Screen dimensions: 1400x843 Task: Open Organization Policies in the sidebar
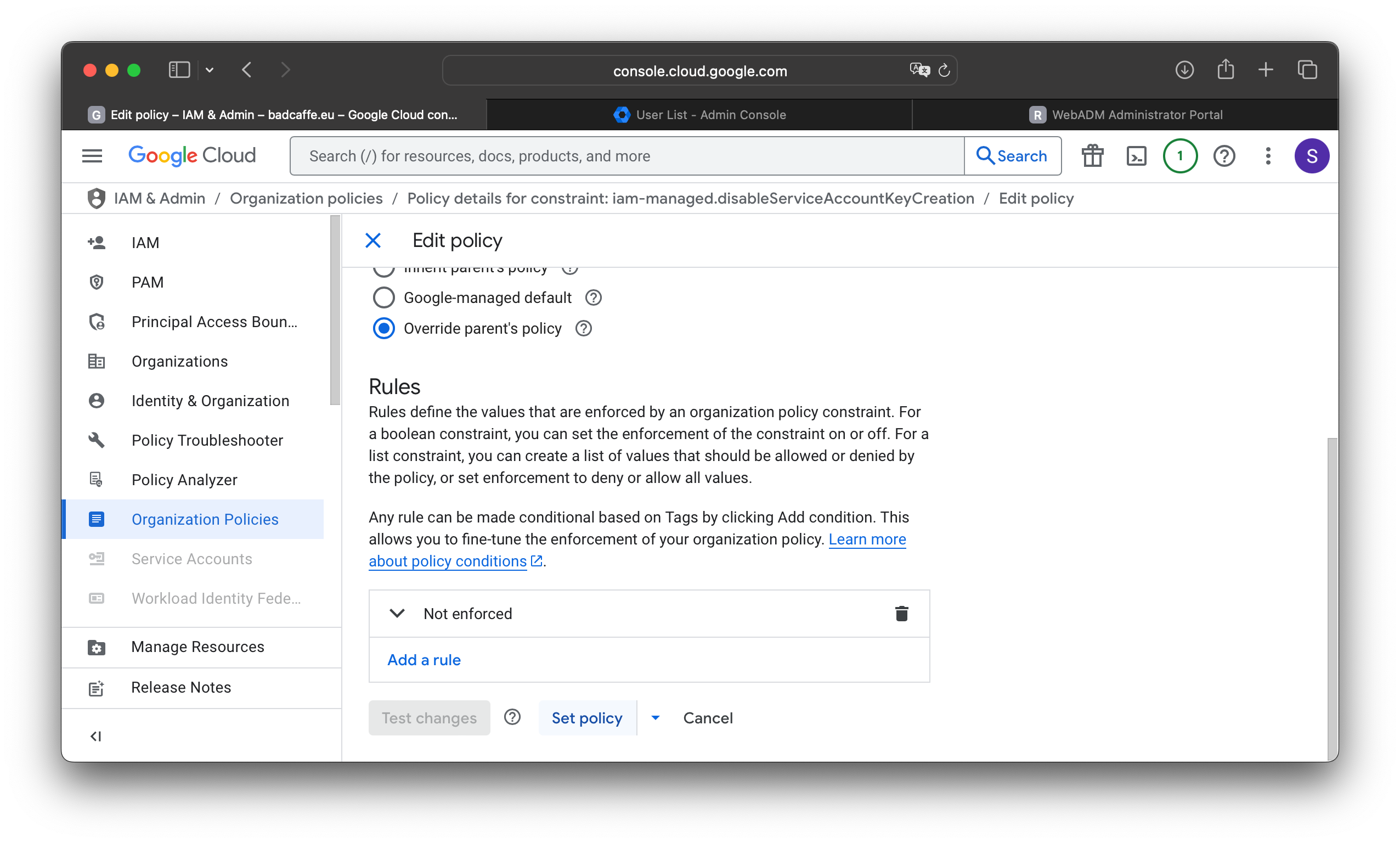pyautogui.click(x=193, y=519)
